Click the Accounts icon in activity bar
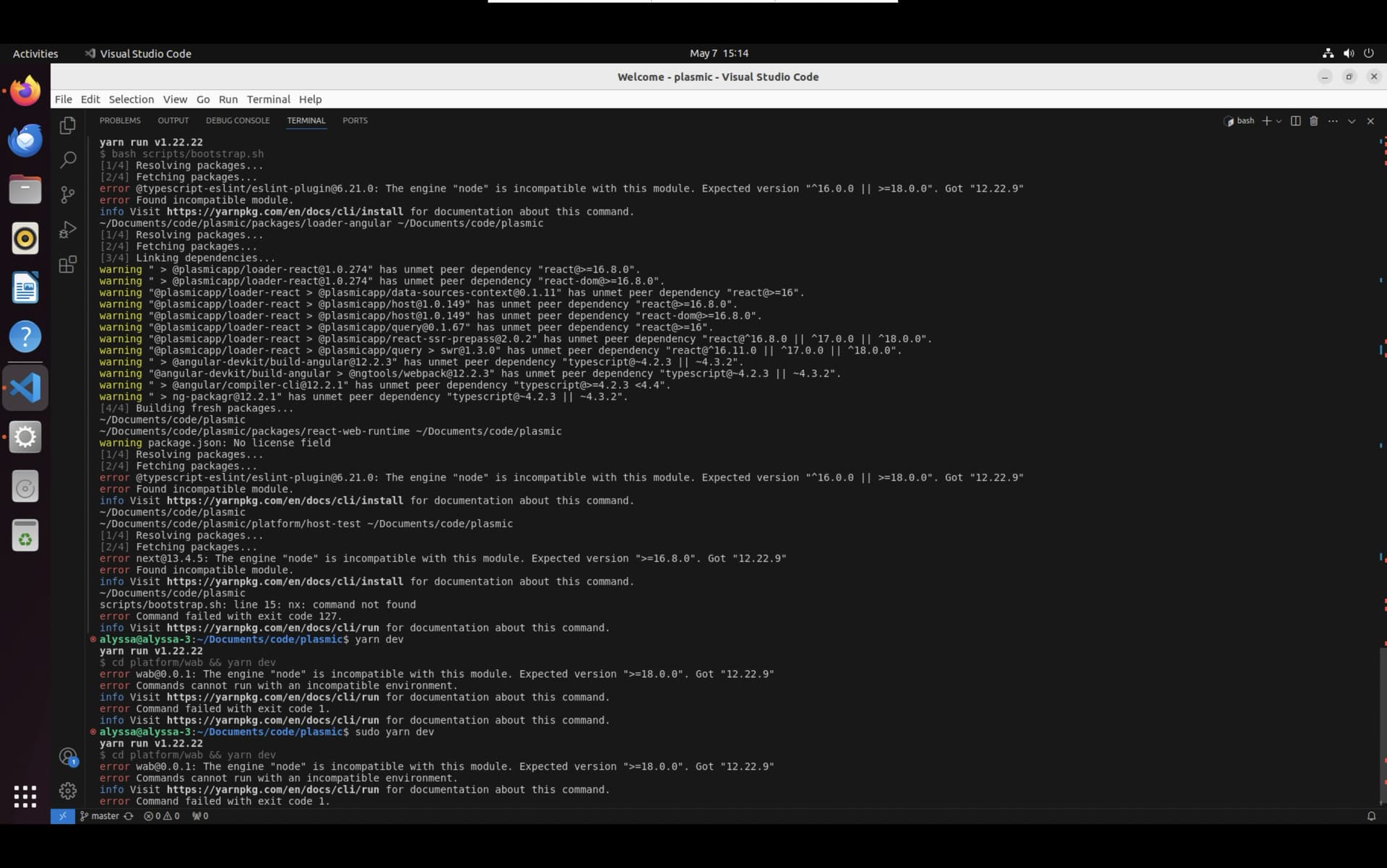This screenshot has width=1387, height=868. (68, 757)
